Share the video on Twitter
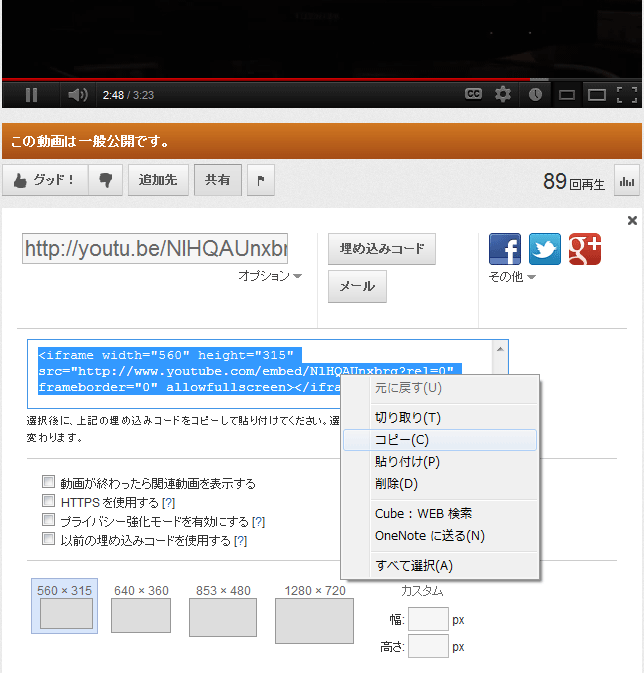The height and width of the screenshot is (673, 644). 545,249
